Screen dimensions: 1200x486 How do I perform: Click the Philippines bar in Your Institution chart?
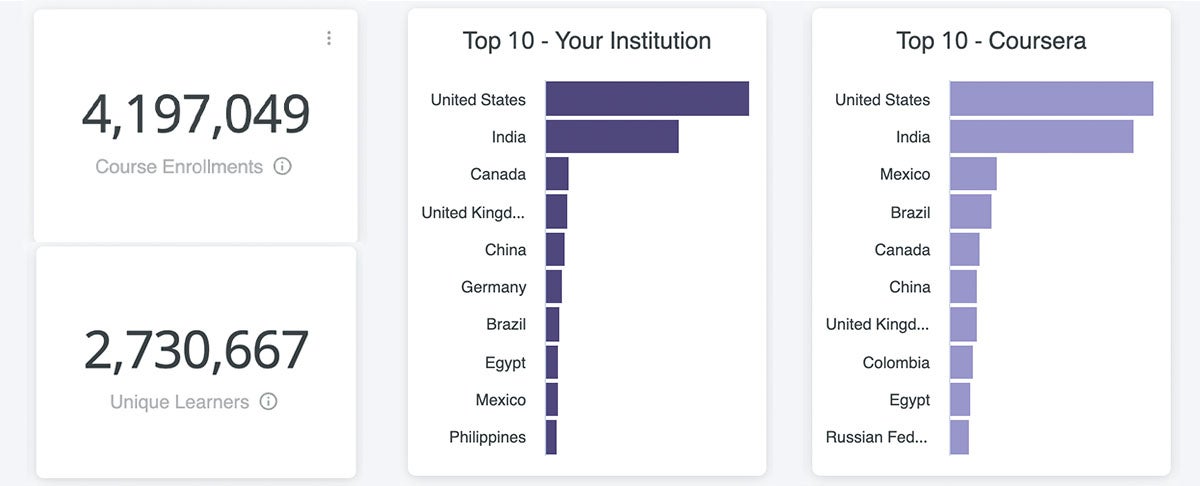tap(551, 437)
